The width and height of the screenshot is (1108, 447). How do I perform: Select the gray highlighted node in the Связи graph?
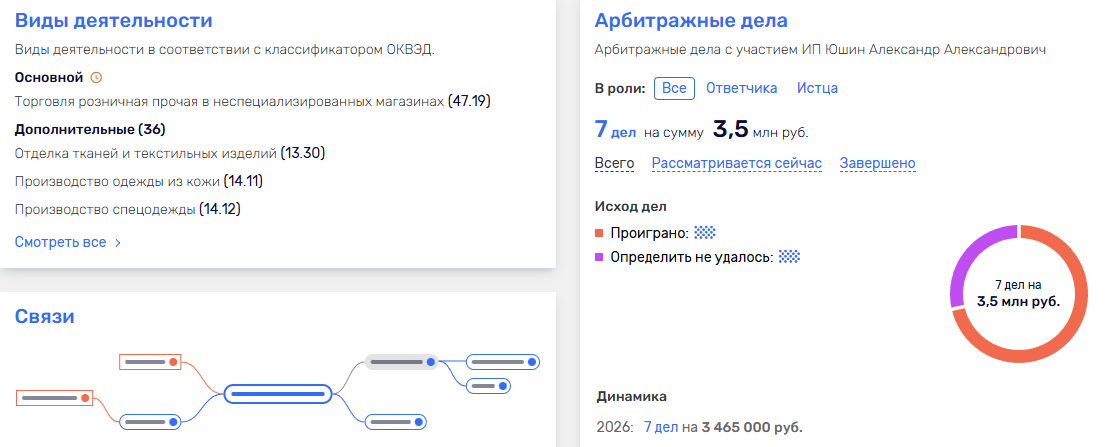click(x=402, y=361)
